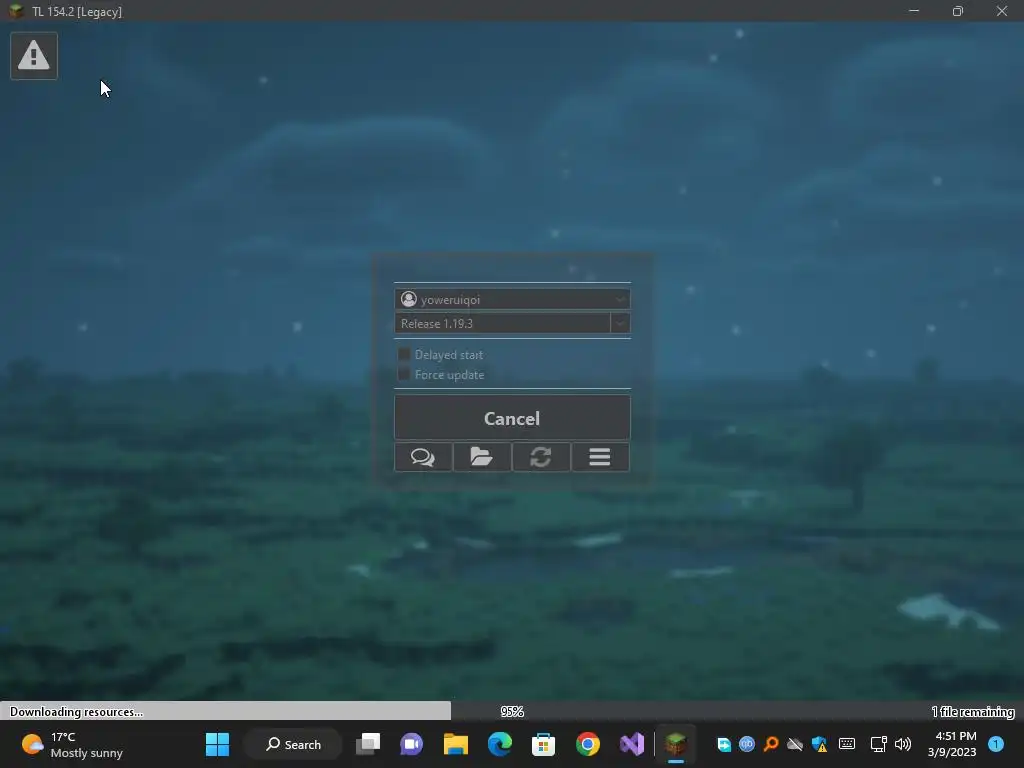Open the account dropdown showing yoweruiqoi
This screenshot has width=1024, height=768.
click(x=512, y=299)
